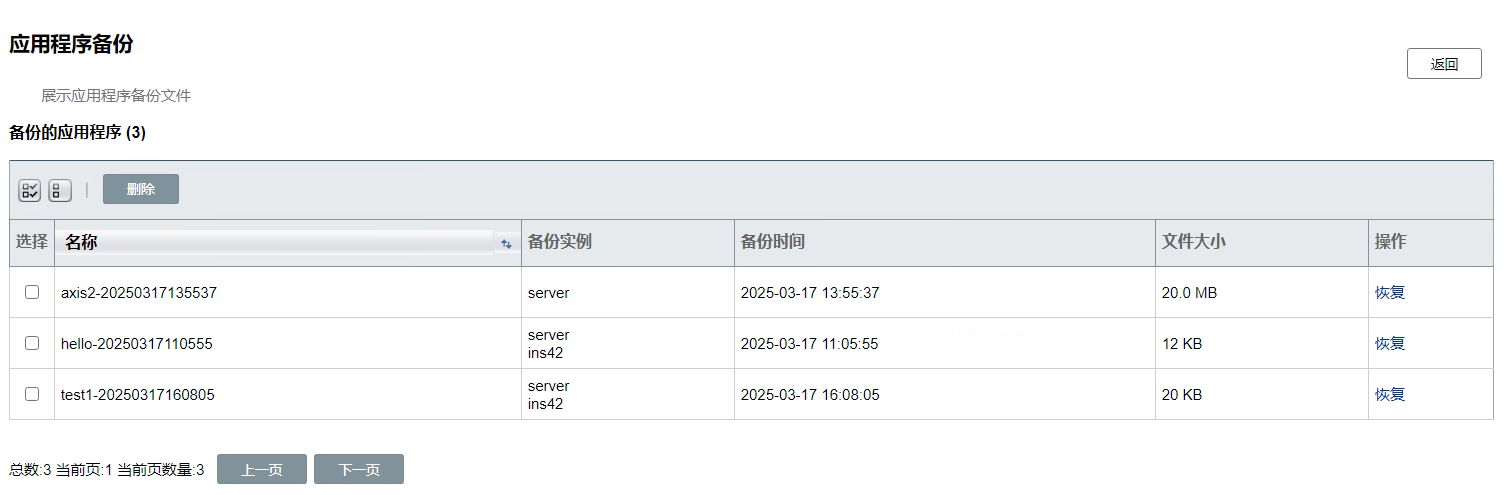Click the 名称 column header
1508x495 pixels.
(x=82, y=243)
